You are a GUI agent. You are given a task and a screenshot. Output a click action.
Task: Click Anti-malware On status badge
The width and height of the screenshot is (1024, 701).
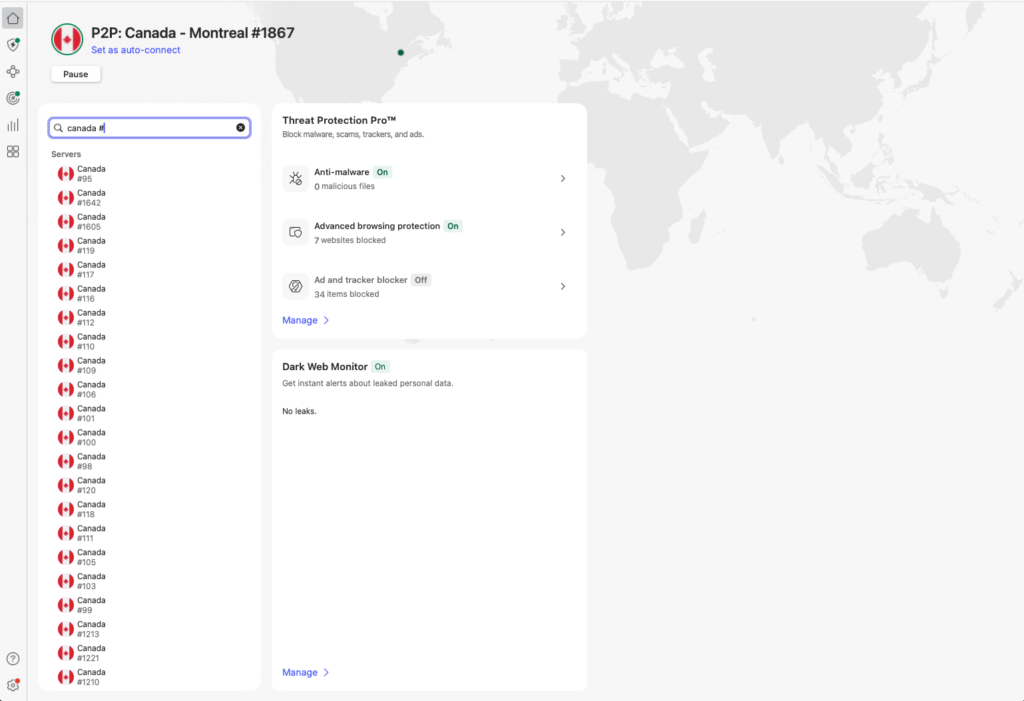point(382,172)
